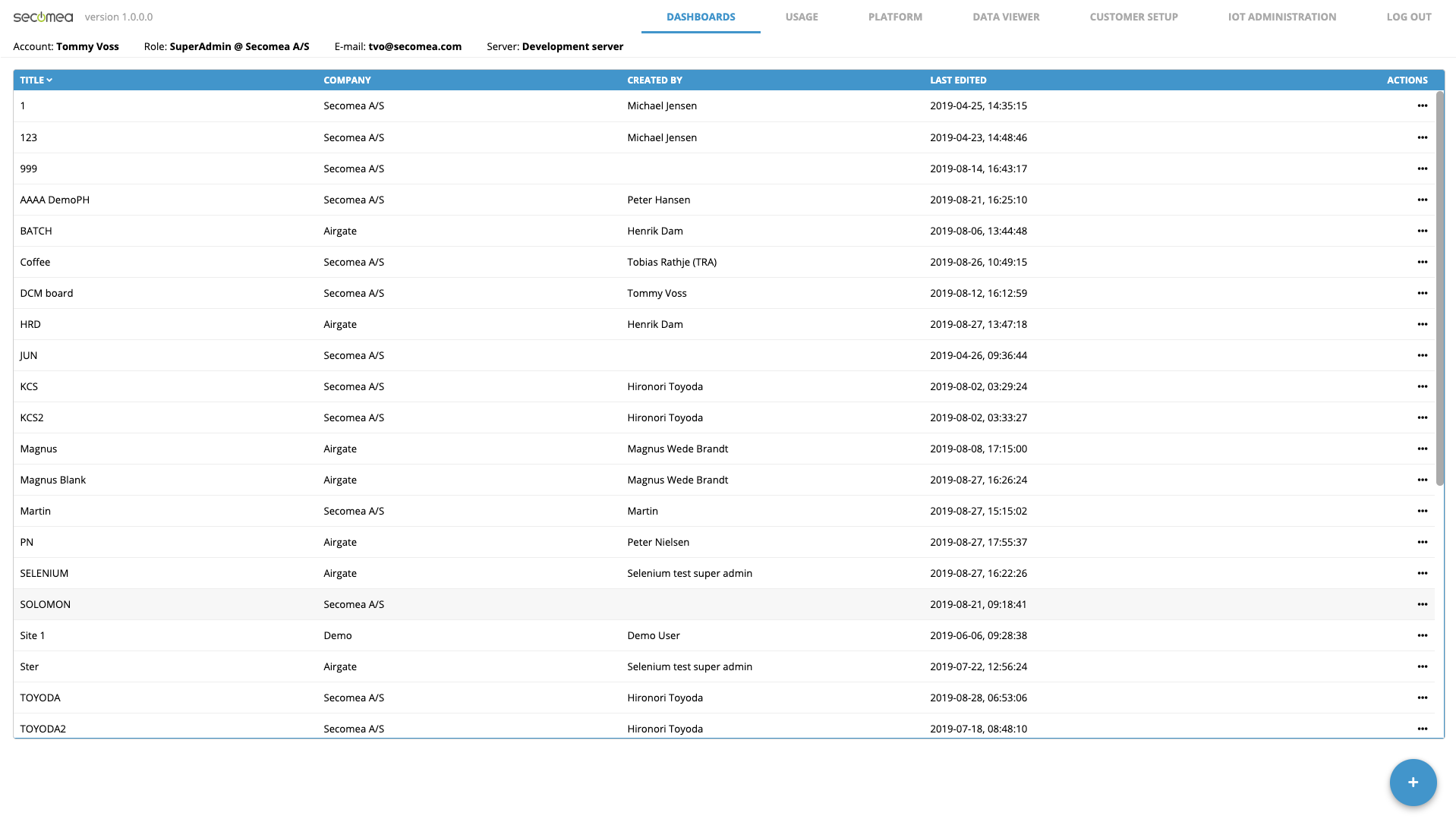Click the Secomea logo
The image size is (1456, 819).
pyautogui.click(x=43, y=17)
